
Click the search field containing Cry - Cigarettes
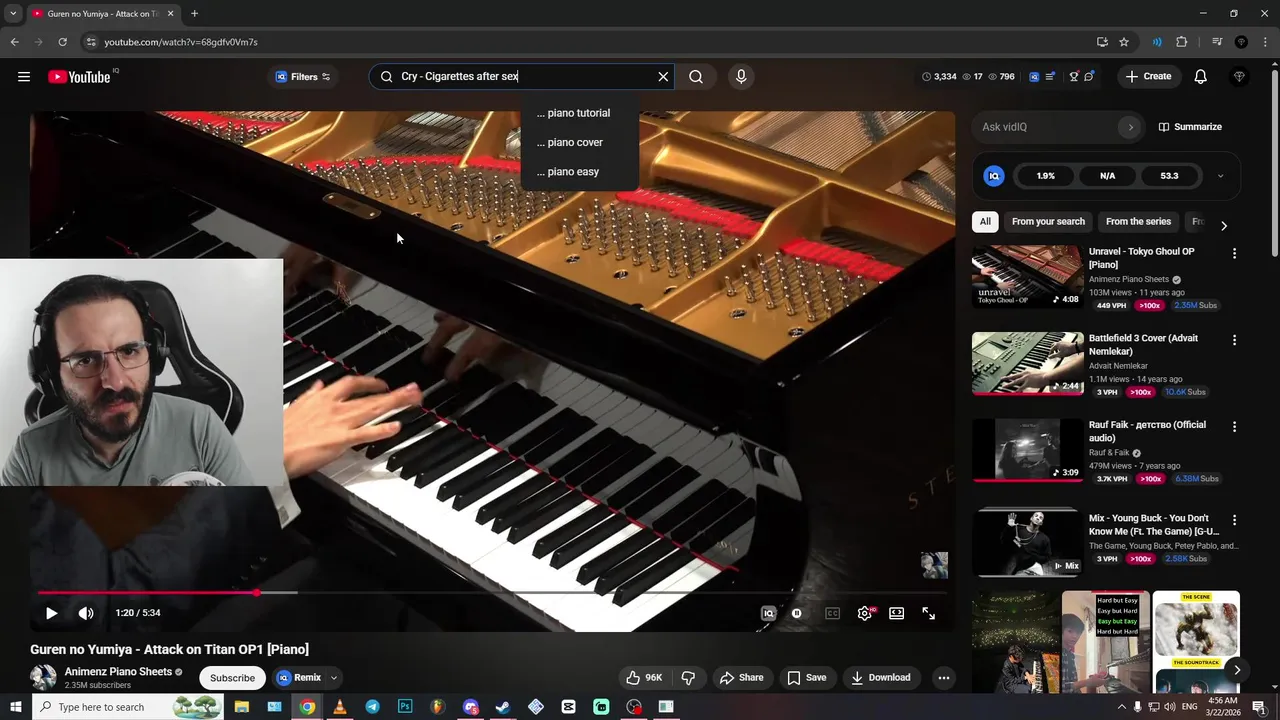[520, 77]
